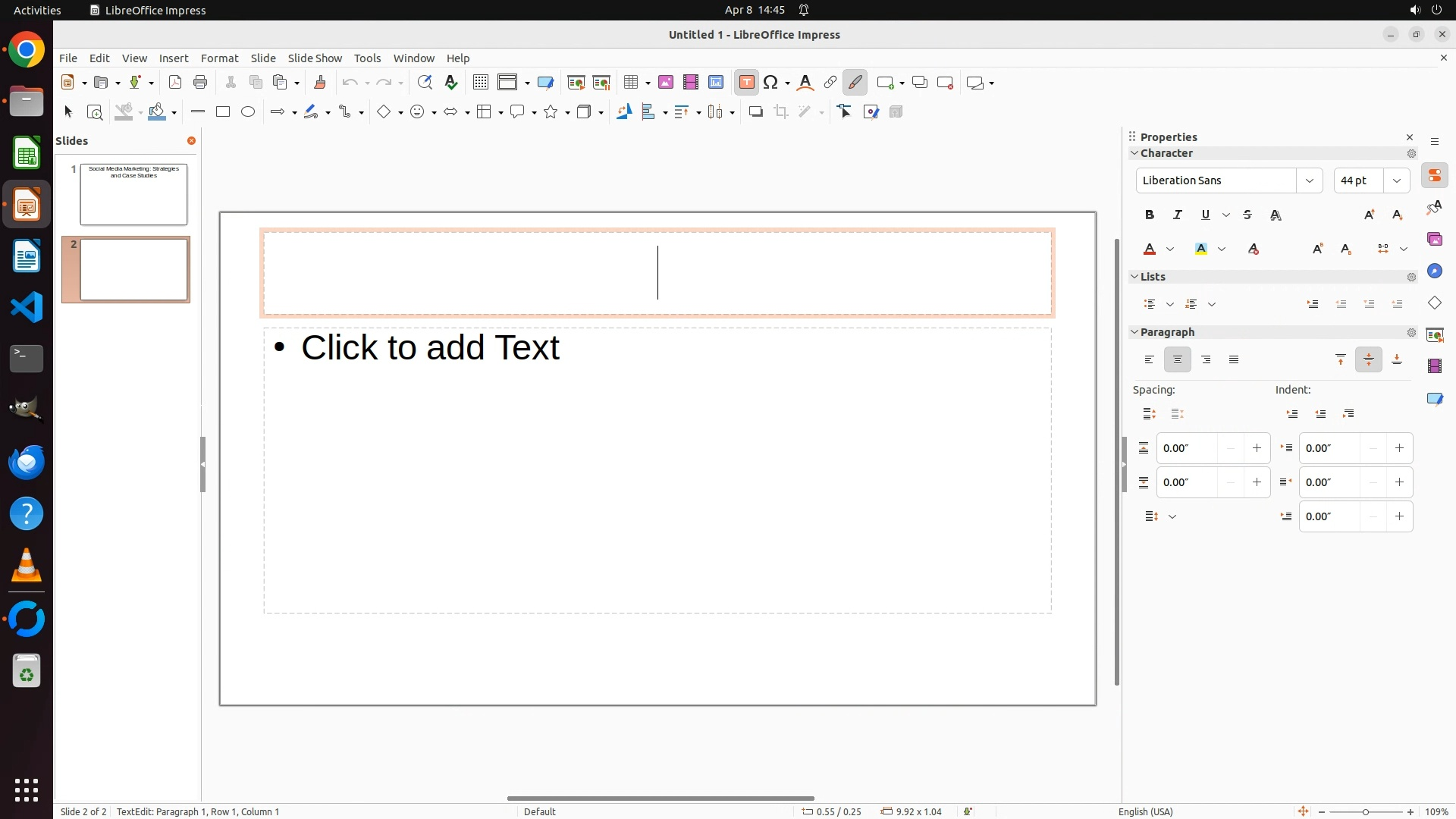Open the Slide Show menu
The image size is (1456, 819).
(x=315, y=58)
